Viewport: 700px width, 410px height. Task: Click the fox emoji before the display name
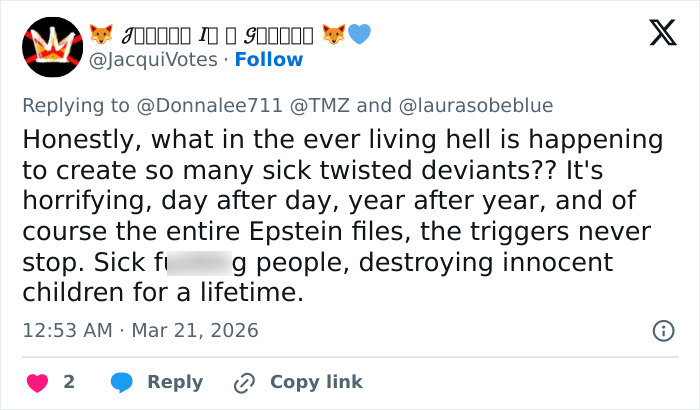click(x=102, y=34)
